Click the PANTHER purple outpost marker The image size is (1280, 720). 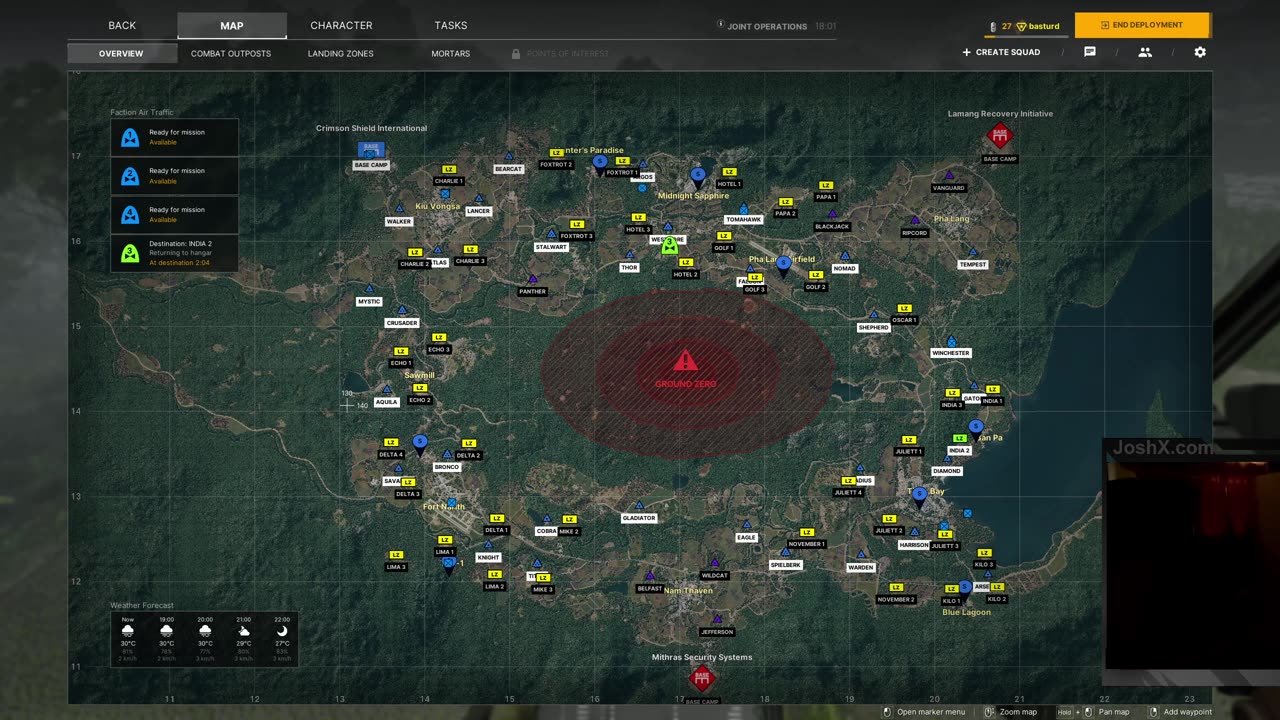click(x=532, y=279)
